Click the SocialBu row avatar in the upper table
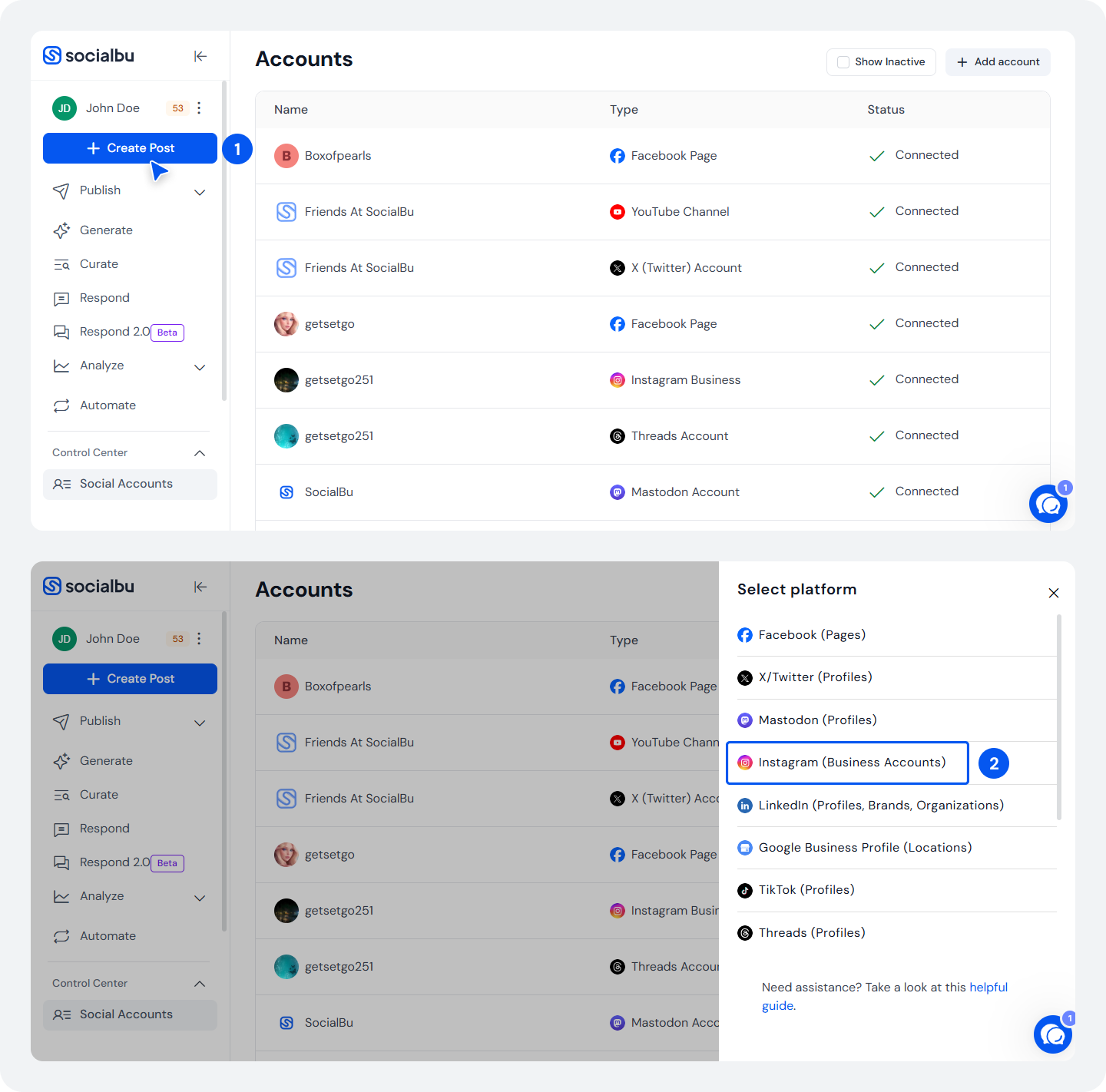1106x1092 pixels. (x=286, y=492)
